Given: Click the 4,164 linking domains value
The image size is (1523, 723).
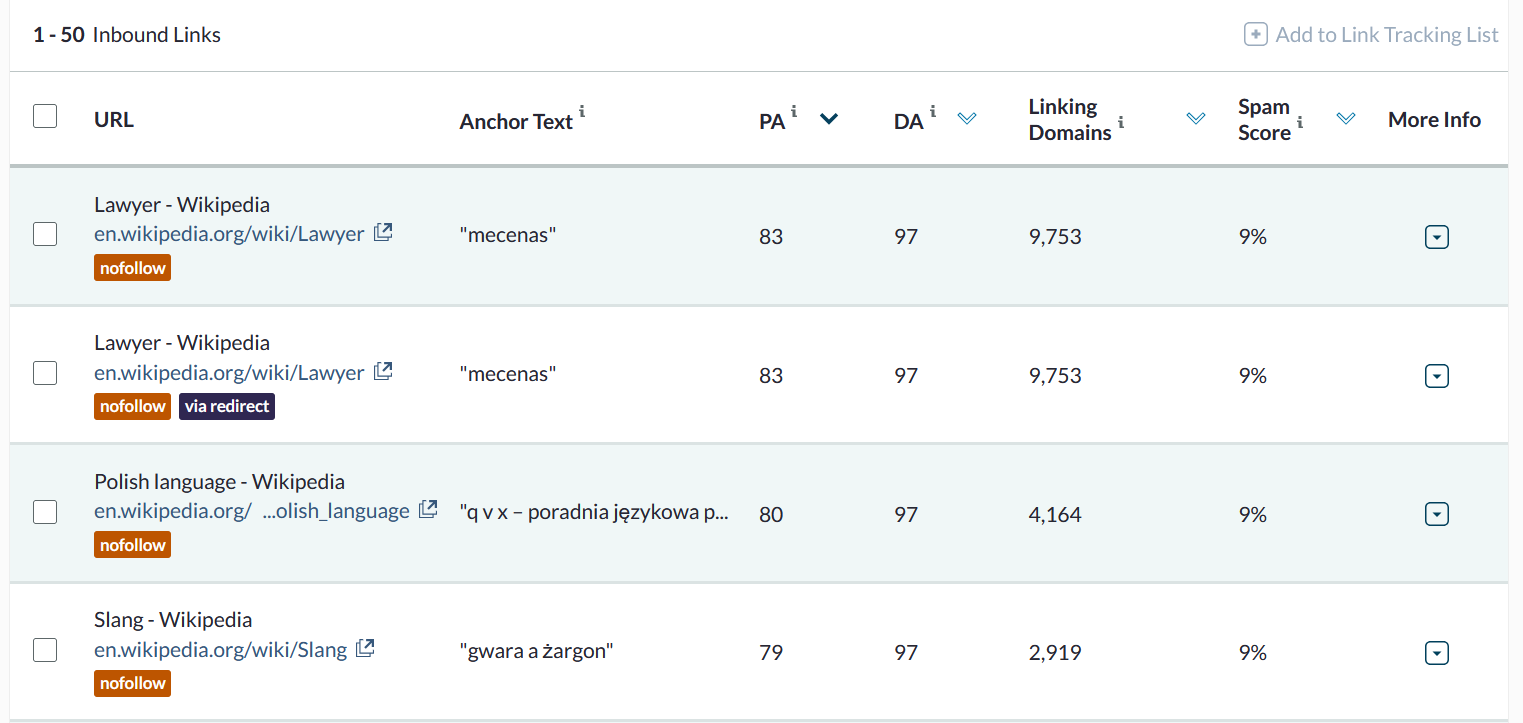Looking at the screenshot, I should [1055, 515].
